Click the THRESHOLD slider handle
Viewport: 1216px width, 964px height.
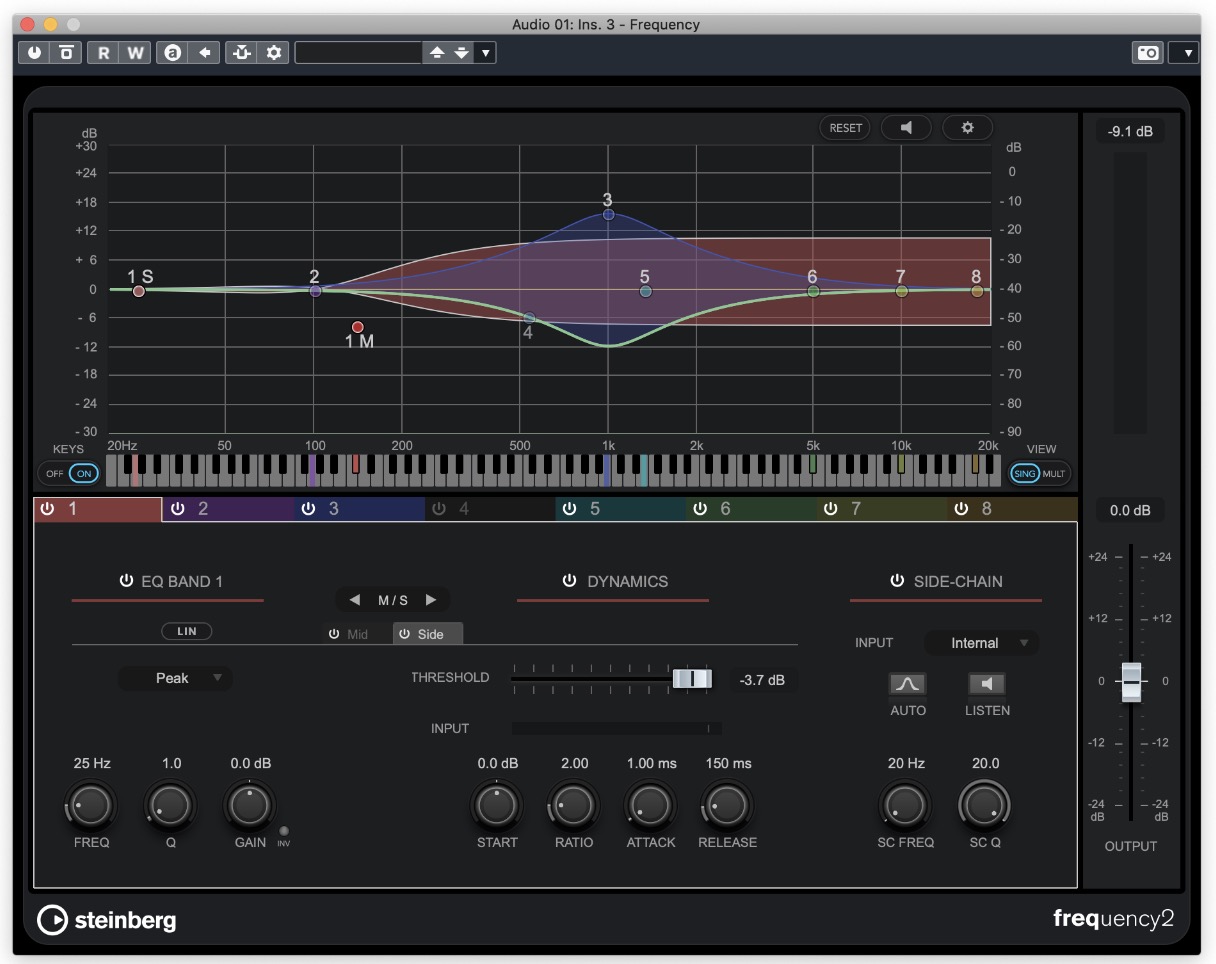(x=692, y=679)
